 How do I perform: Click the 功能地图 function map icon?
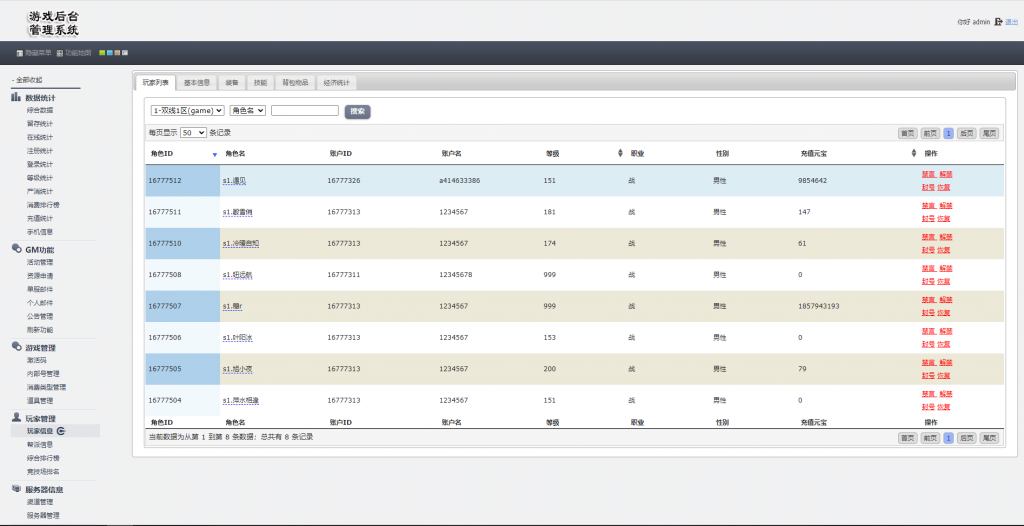(x=60, y=53)
